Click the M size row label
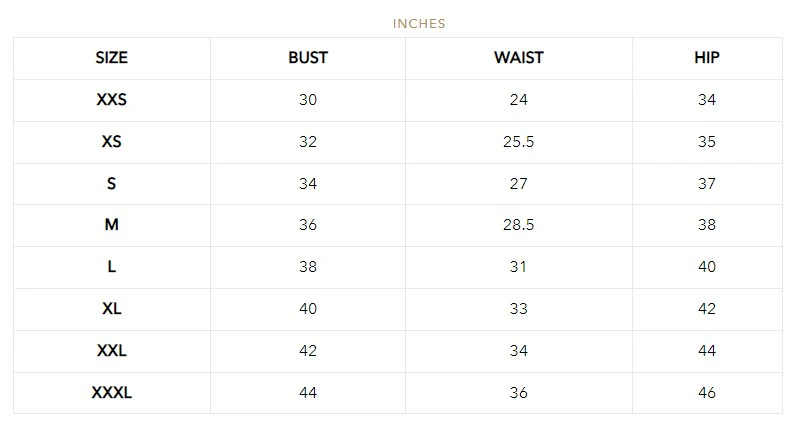This screenshot has height=428, width=796. click(x=111, y=225)
